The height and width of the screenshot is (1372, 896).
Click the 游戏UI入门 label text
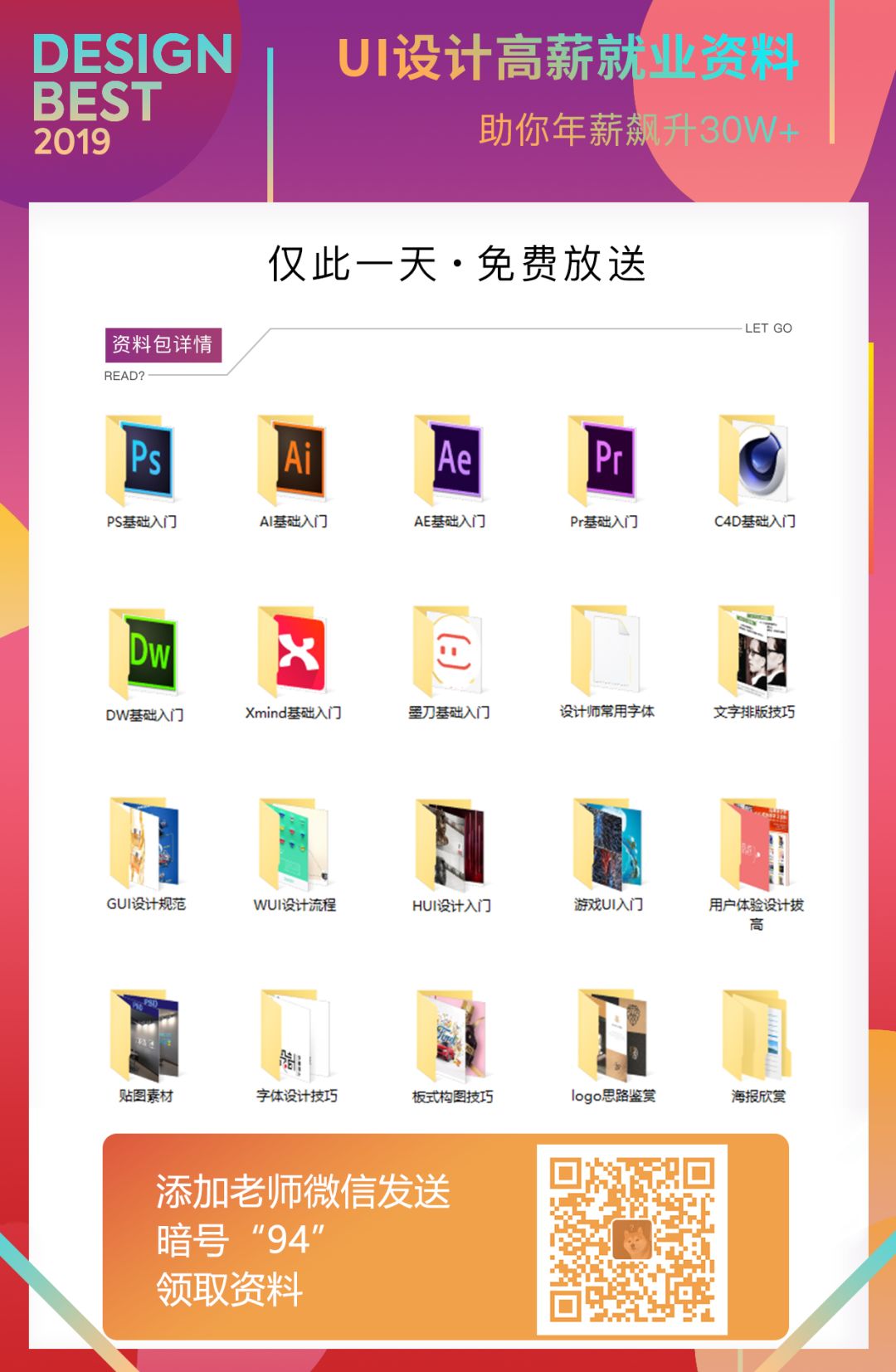point(608,905)
